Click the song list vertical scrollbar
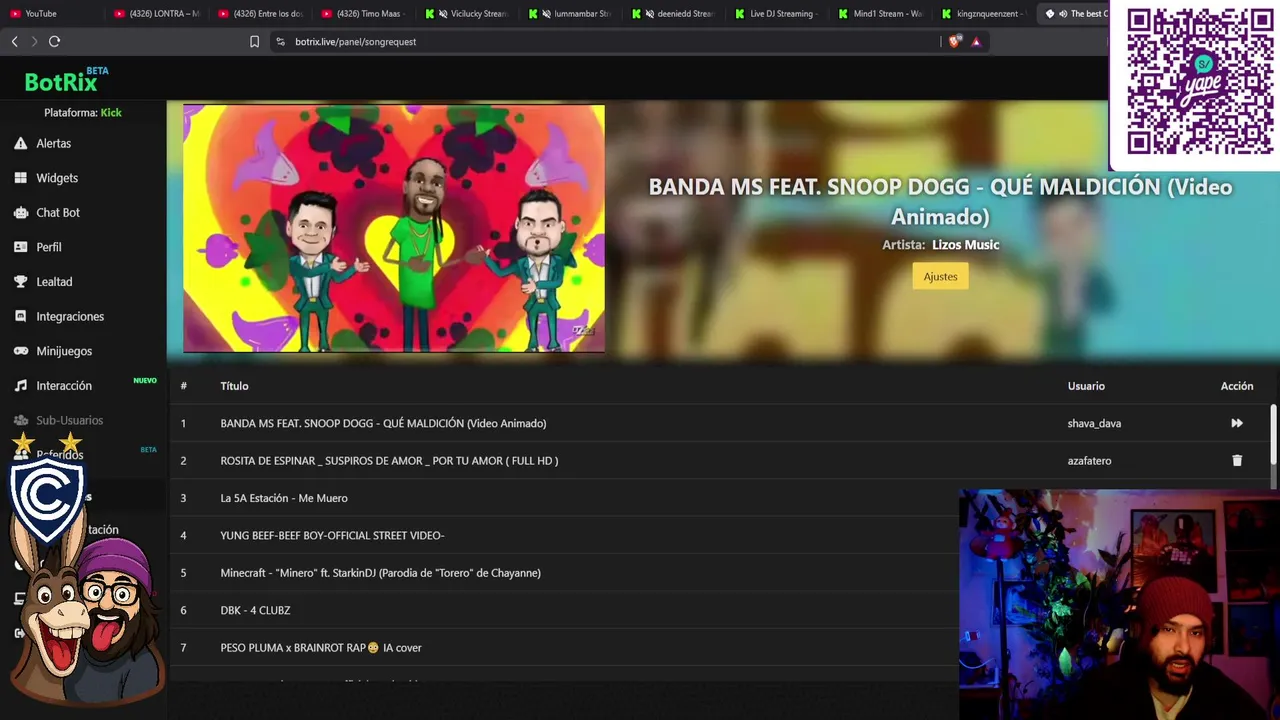 (1273, 435)
